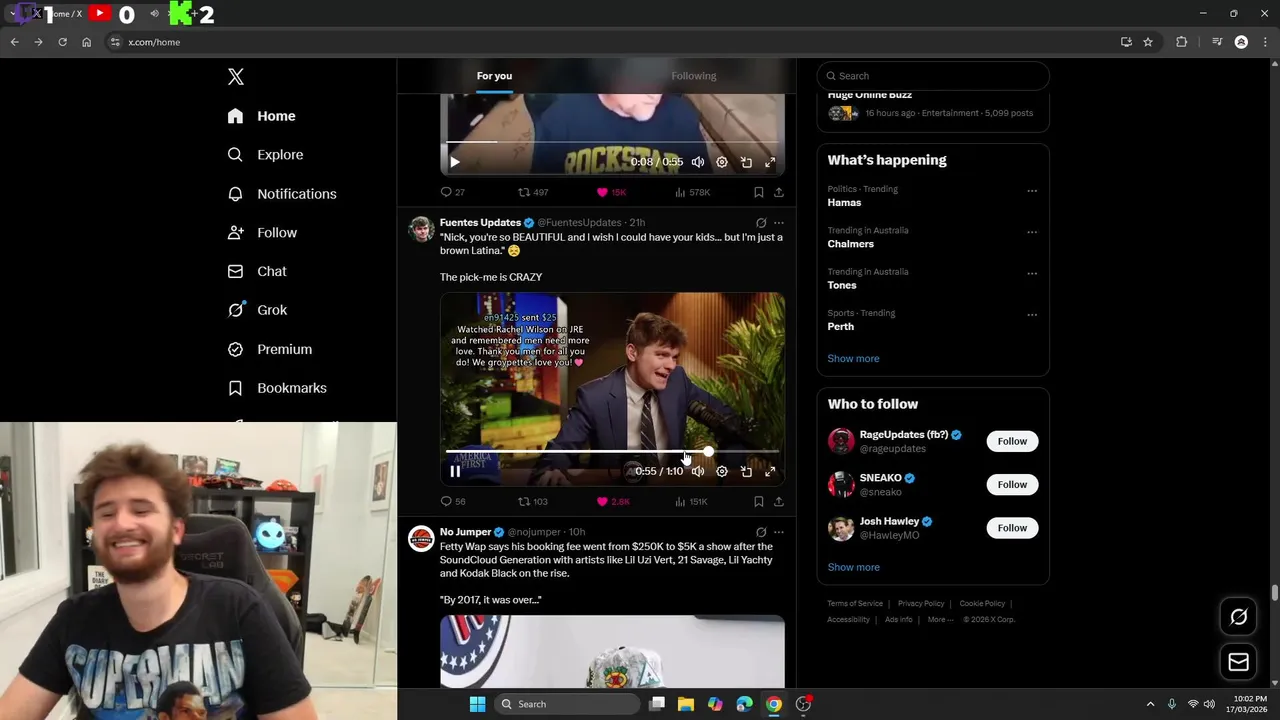Follow SNEAKO
Viewport: 1280px width, 720px height.
click(1012, 485)
